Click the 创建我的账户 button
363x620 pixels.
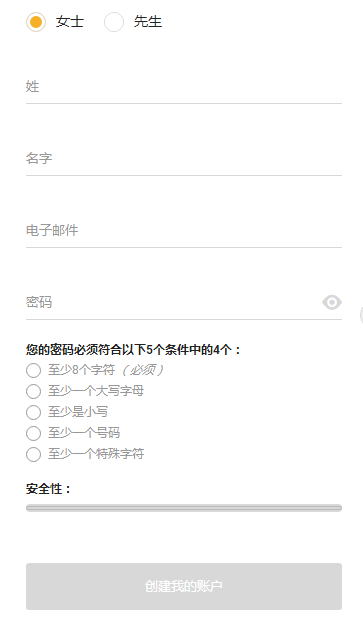(x=184, y=586)
